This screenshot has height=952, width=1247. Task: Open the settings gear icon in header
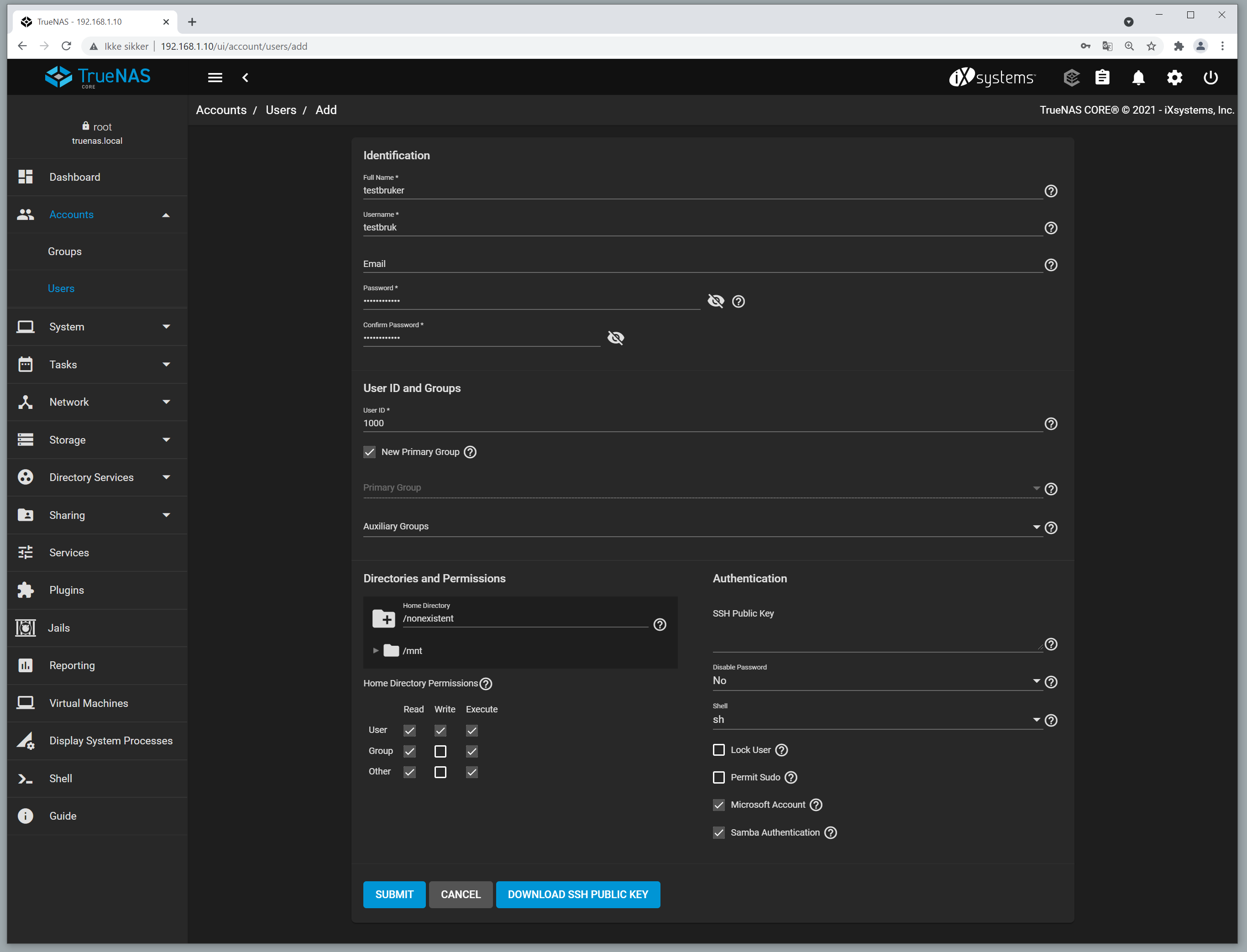tap(1174, 78)
